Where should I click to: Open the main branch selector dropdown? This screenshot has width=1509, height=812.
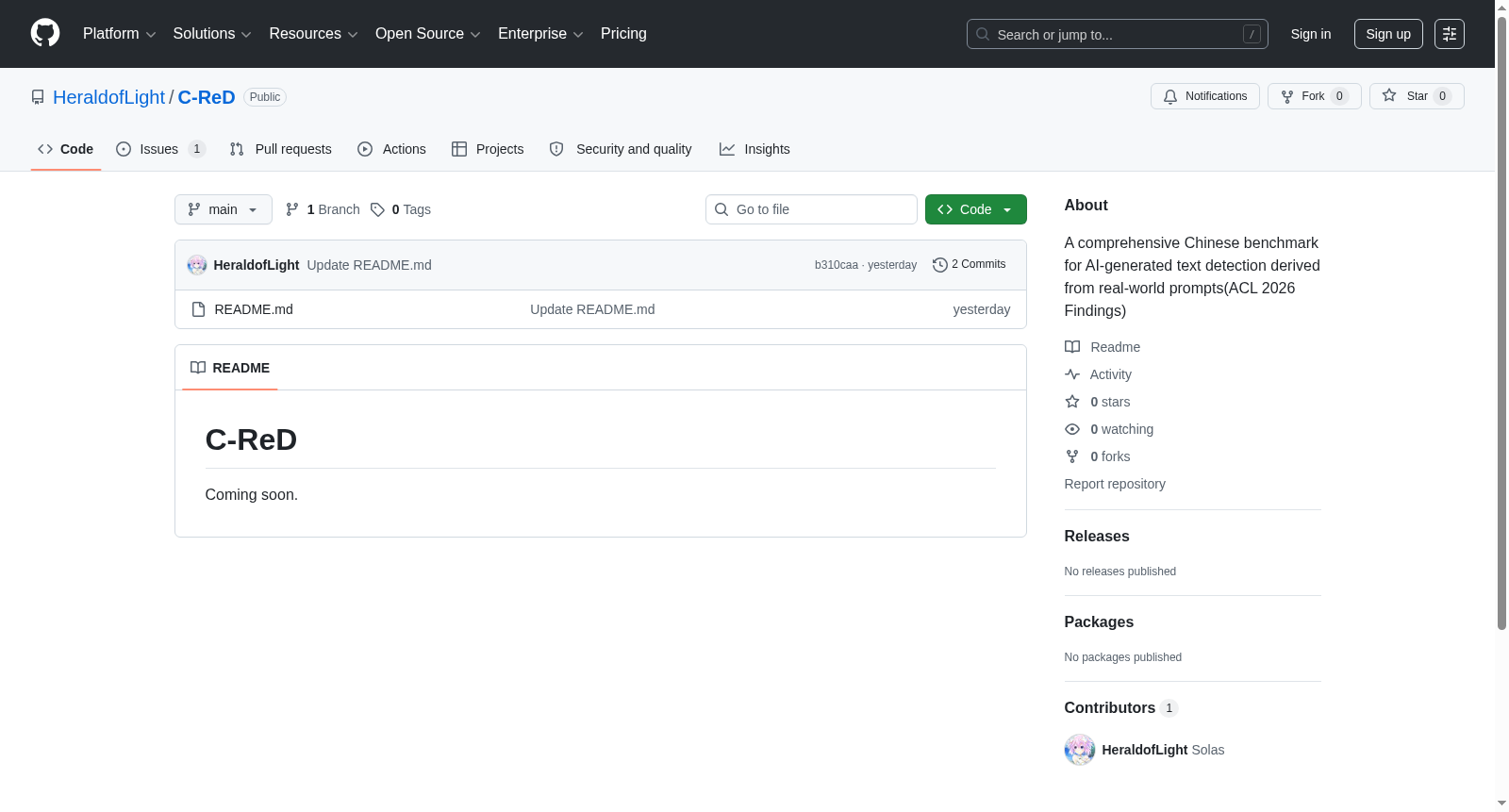click(x=224, y=209)
